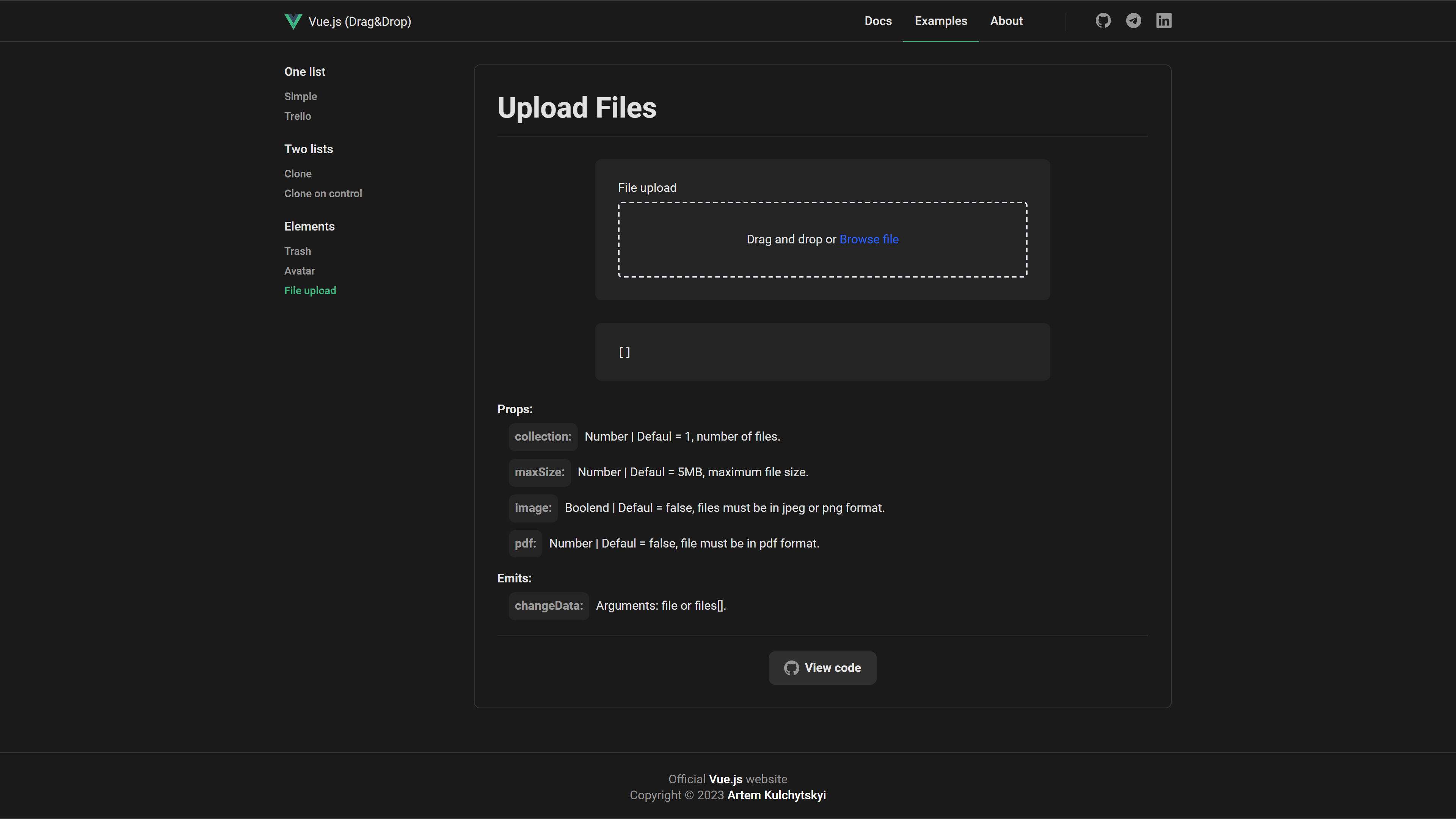This screenshot has width=1456, height=819.
Task: Click Vue.js (Drag&Drop) site title
Action: point(359,22)
